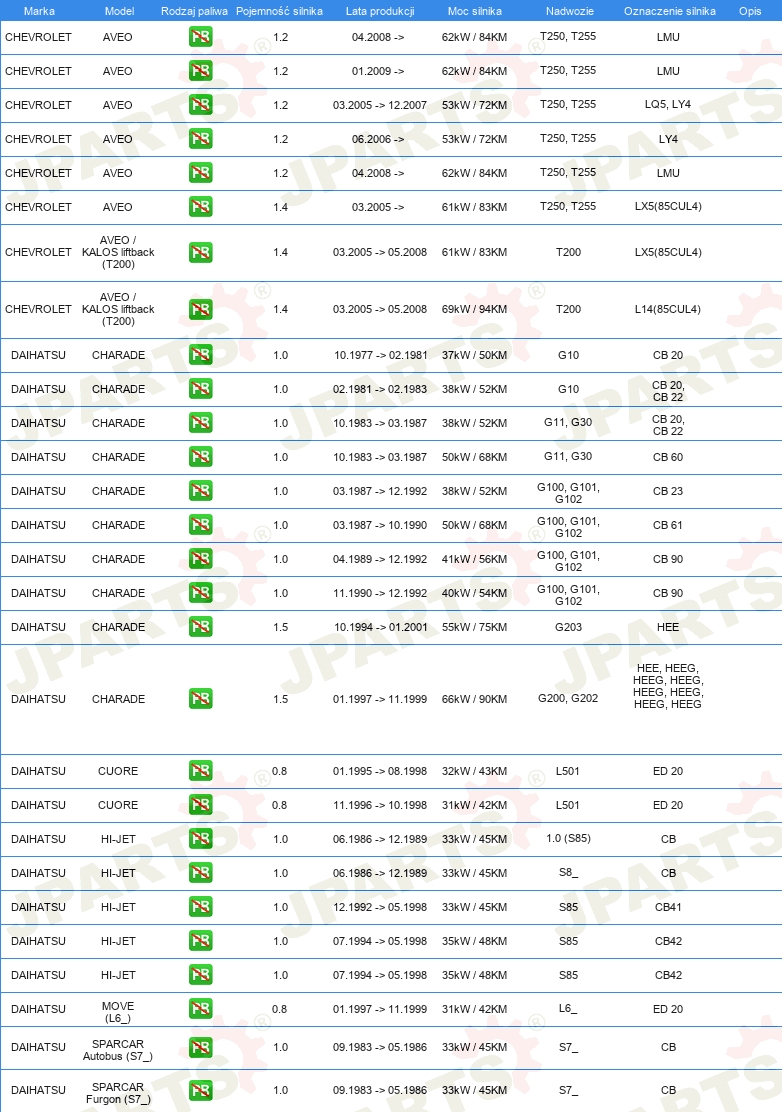Click the production years 12.1992 -> 05.1998
The height and width of the screenshot is (1112, 782).
click(x=380, y=908)
